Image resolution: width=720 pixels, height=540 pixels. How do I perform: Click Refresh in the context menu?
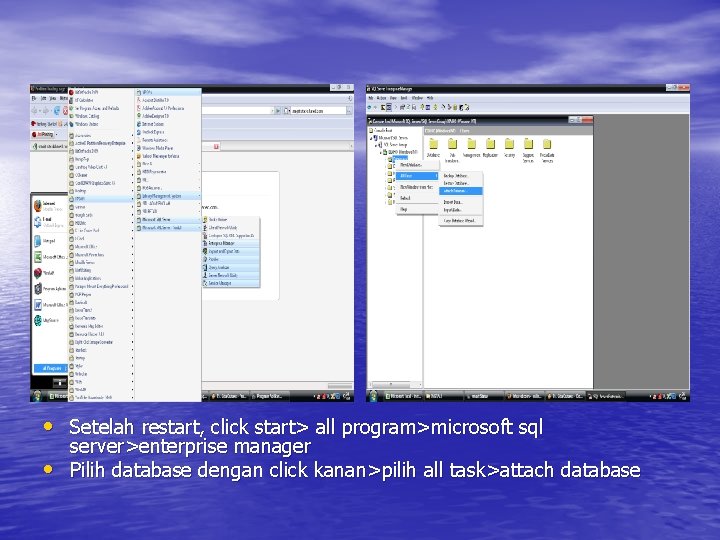click(417, 198)
